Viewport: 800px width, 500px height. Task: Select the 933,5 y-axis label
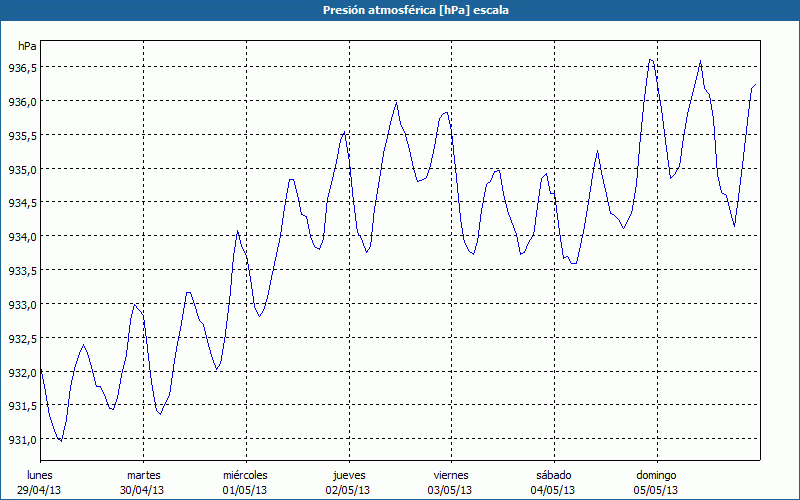click(x=22, y=271)
